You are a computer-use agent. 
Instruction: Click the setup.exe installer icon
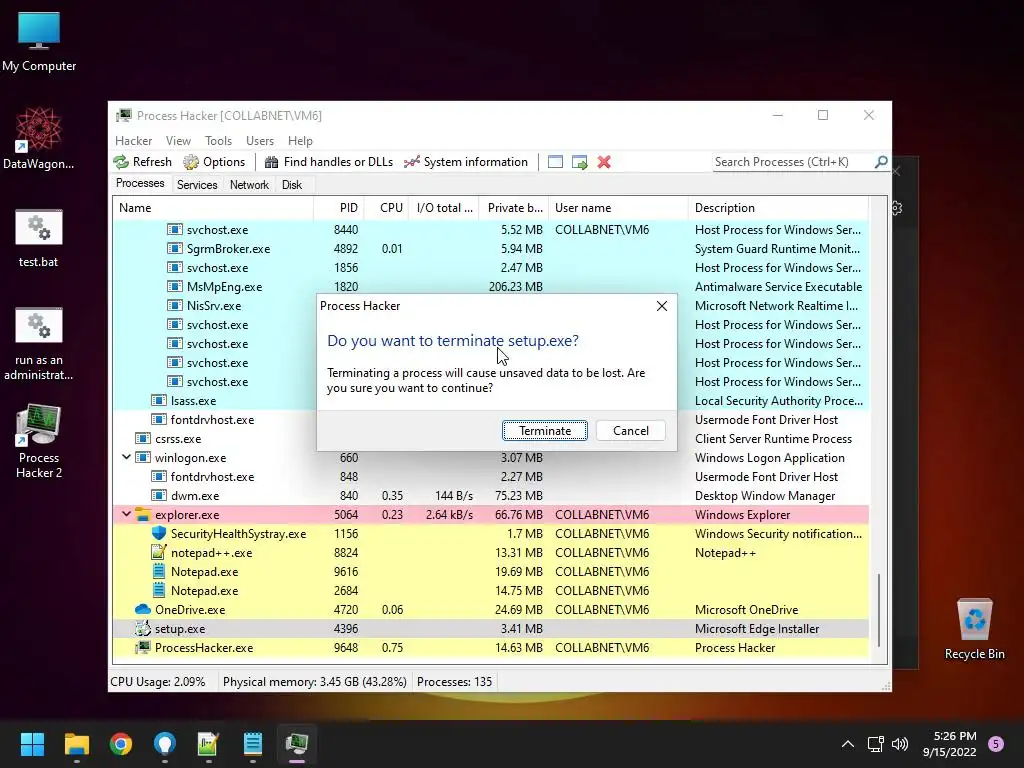142,629
